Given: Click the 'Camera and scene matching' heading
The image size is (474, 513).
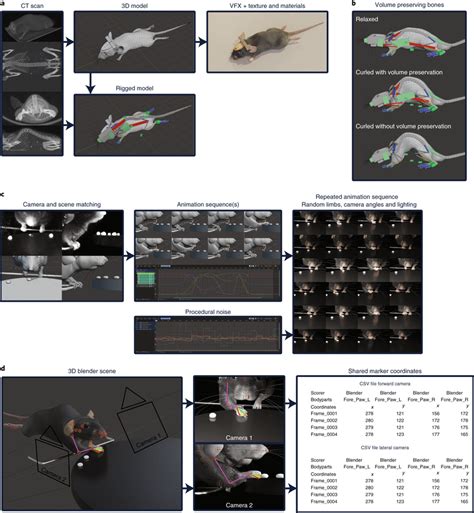Looking at the screenshot, I should point(62,204).
